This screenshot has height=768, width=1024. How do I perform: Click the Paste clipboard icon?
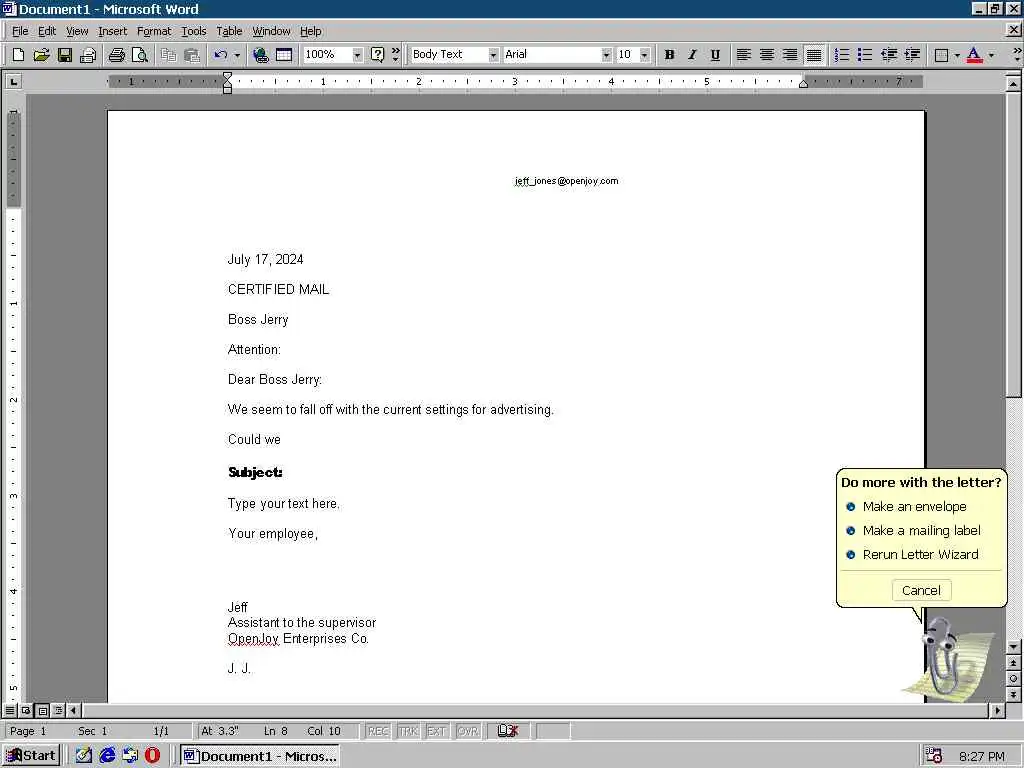[x=191, y=55]
